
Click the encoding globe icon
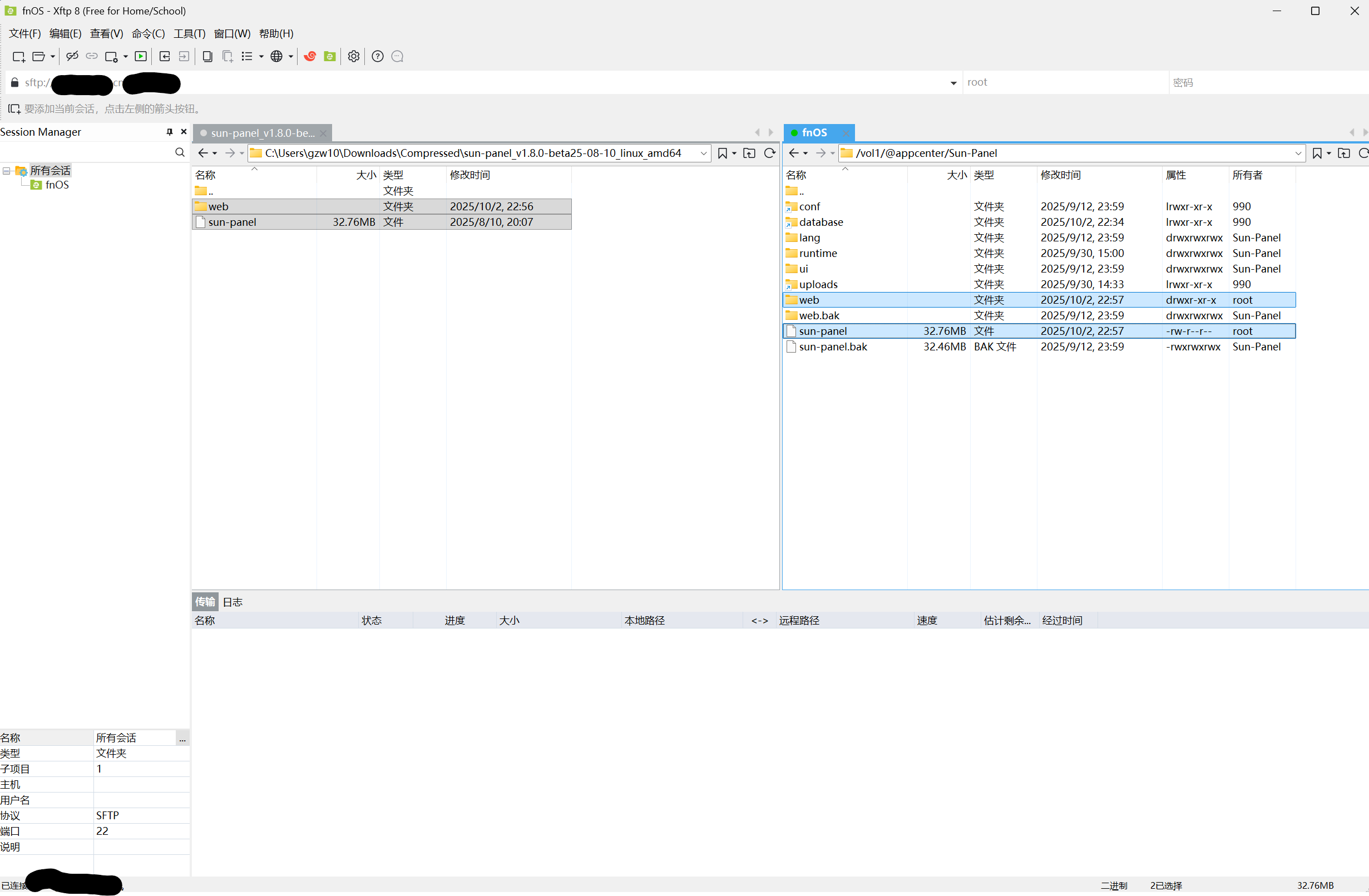click(x=276, y=56)
